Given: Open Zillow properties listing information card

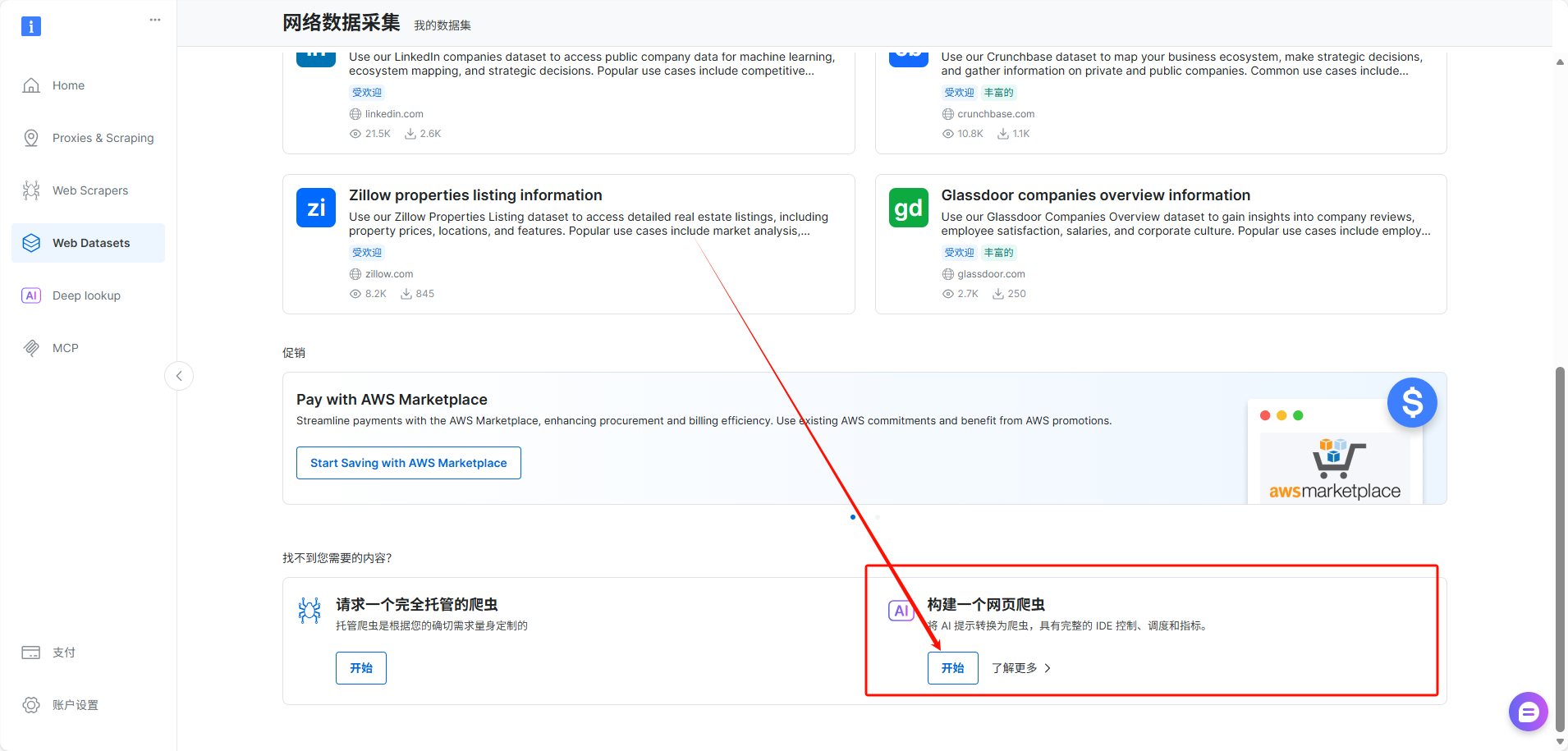Looking at the screenshot, I should (x=569, y=244).
